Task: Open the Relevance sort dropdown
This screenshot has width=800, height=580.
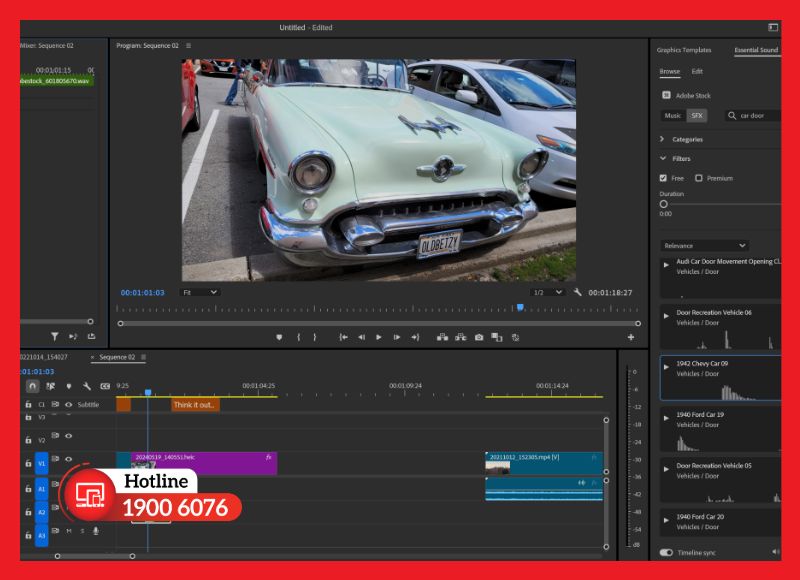Action: pos(705,245)
